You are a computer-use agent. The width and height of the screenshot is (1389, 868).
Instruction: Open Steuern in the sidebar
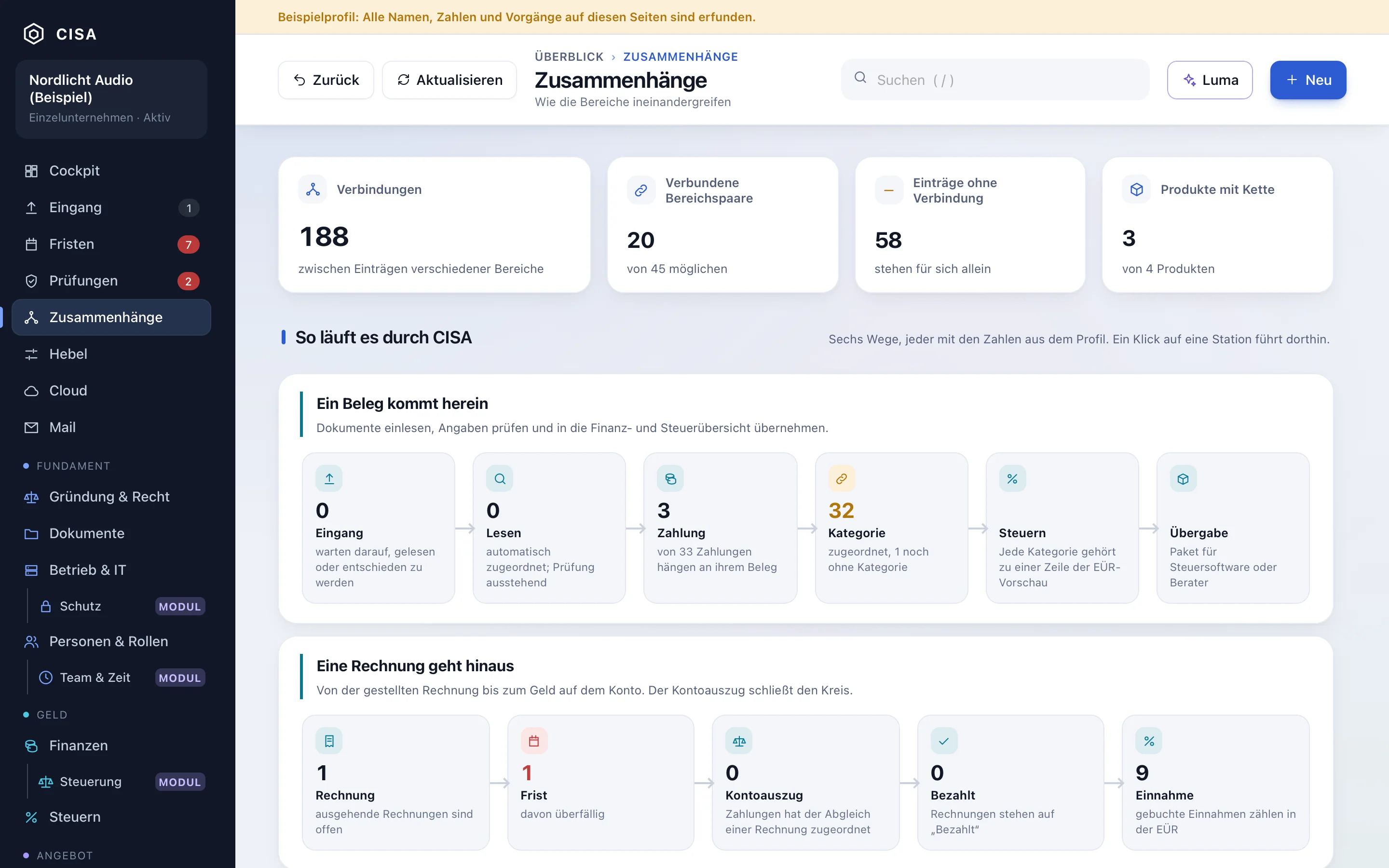(111, 817)
